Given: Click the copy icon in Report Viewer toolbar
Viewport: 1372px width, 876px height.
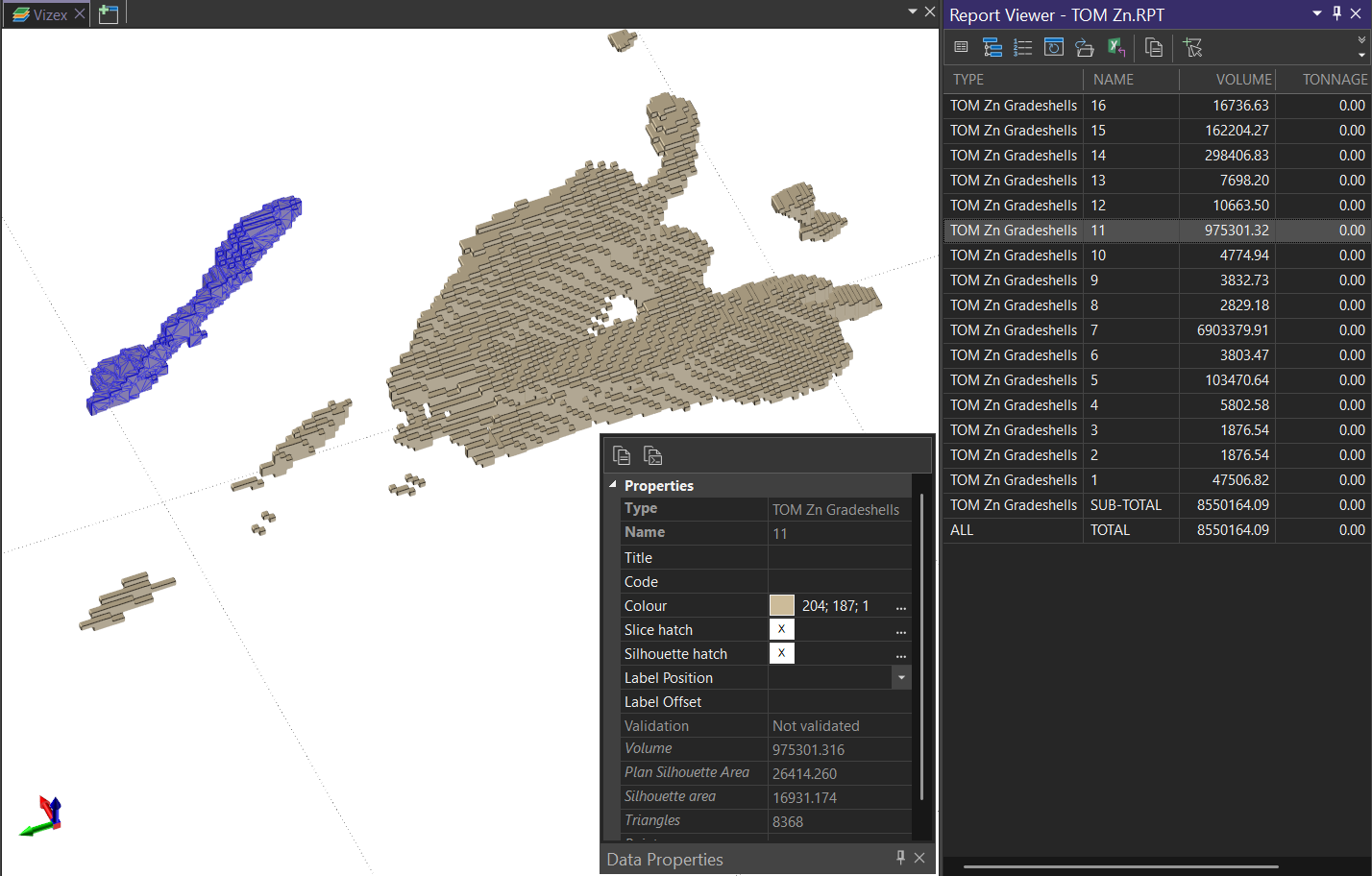Looking at the screenshot, I should pyautogui.click(x=1154, y=47).
